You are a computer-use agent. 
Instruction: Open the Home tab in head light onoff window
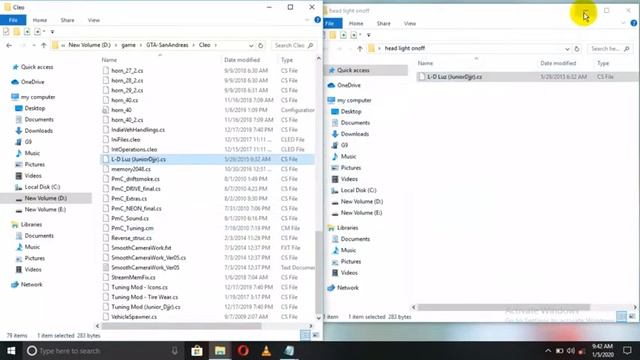tap(356, 23)
